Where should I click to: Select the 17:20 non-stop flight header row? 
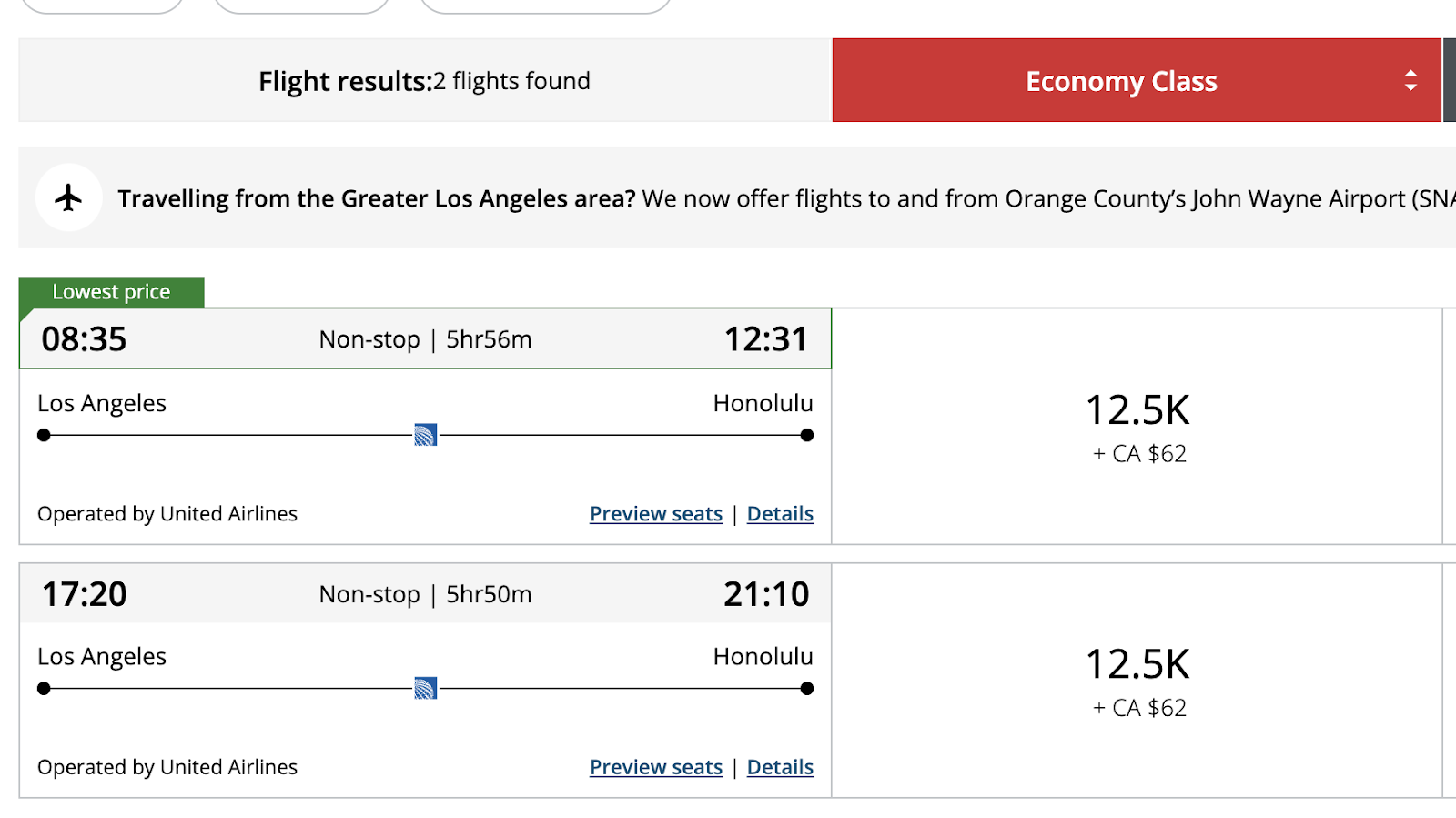pos(425,594)
